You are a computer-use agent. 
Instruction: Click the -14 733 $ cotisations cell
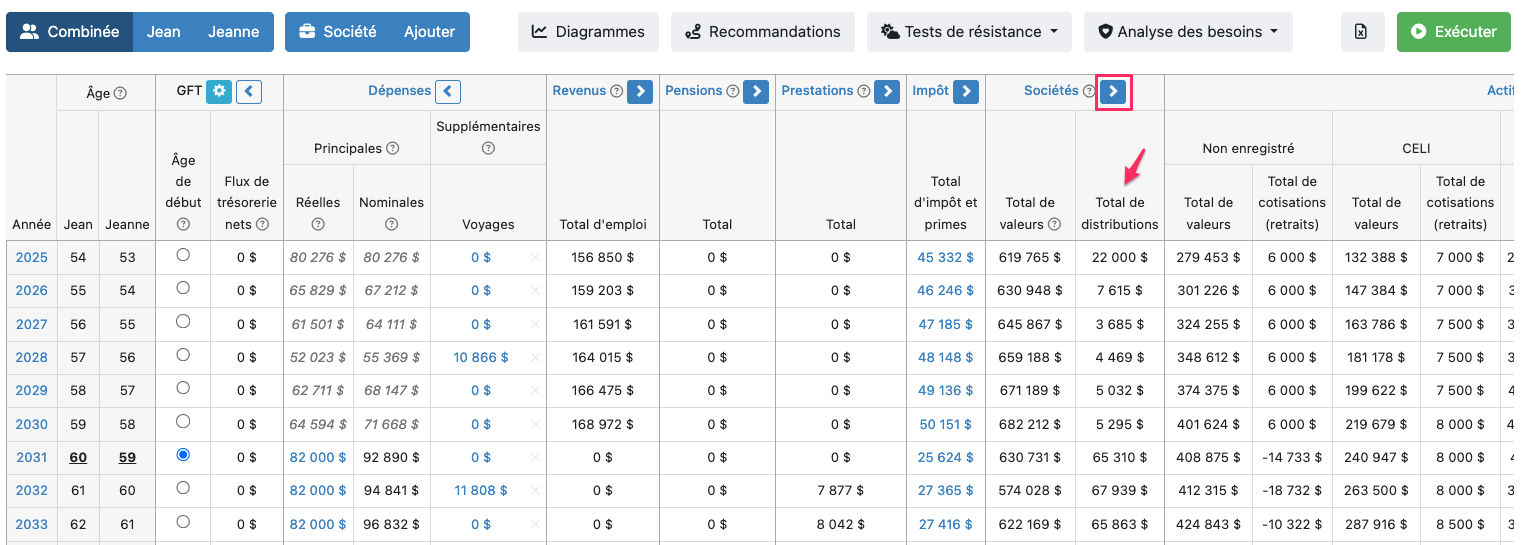(x=1292, y=457)
